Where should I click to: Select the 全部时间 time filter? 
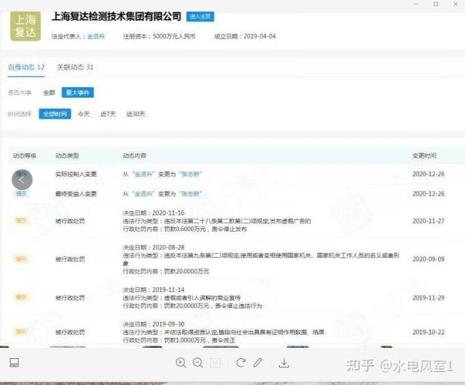55,114
